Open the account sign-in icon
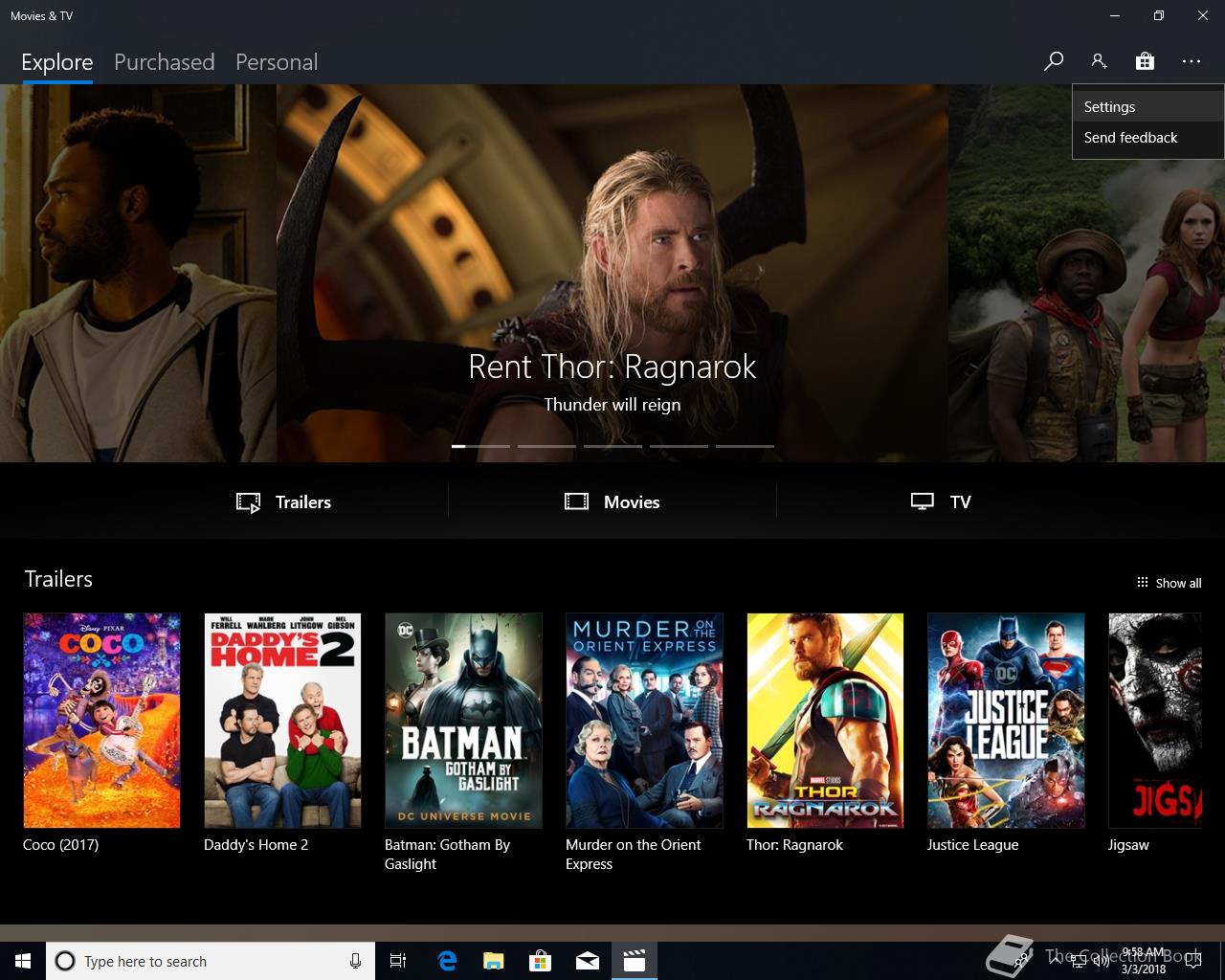This screenshot has width=1225, height=980. pyautogui.click(x=1099, y=61)
